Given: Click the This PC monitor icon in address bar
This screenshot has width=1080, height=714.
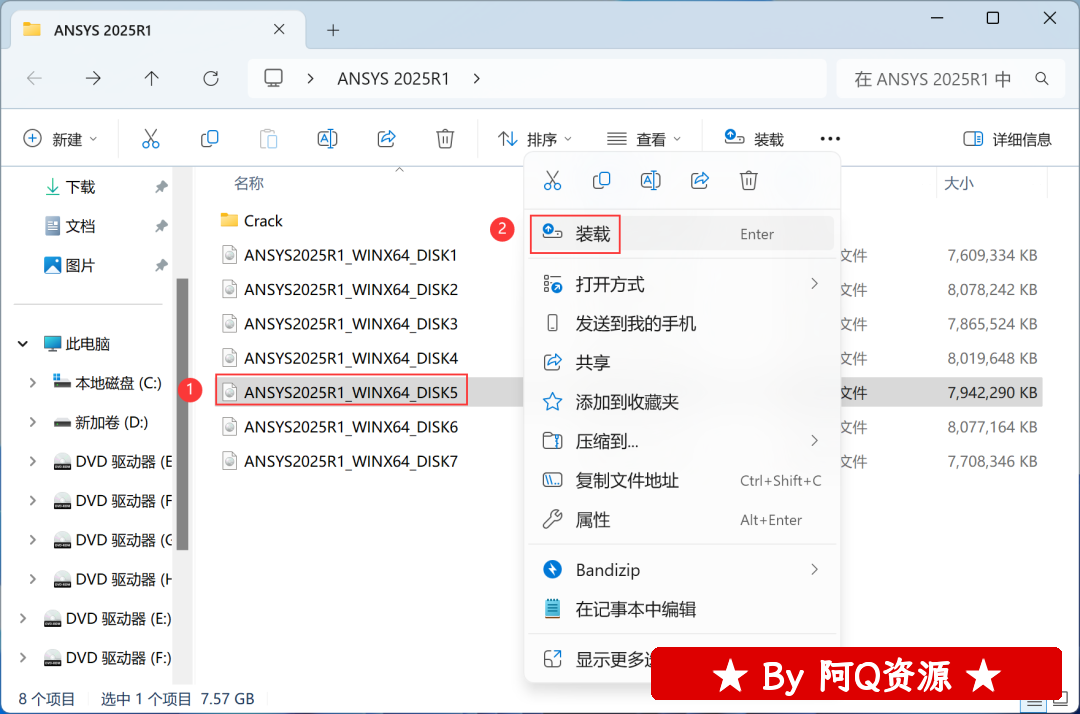Looking at the screenshot, I should pos(273,78).
